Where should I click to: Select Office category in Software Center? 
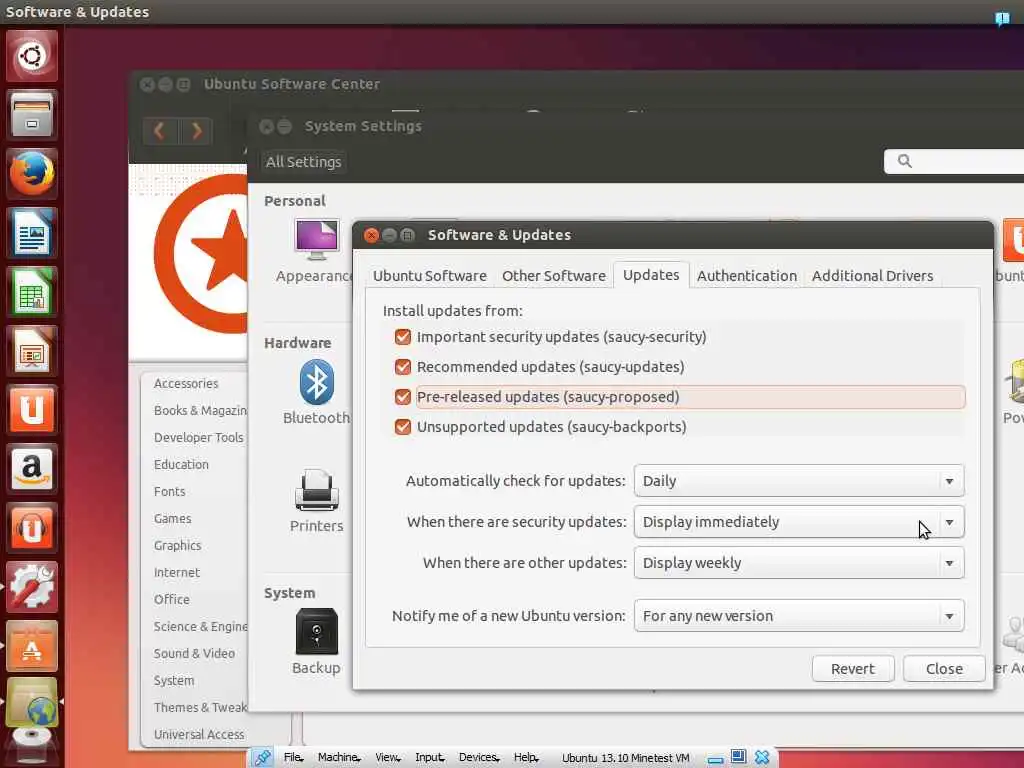(171, 600)
